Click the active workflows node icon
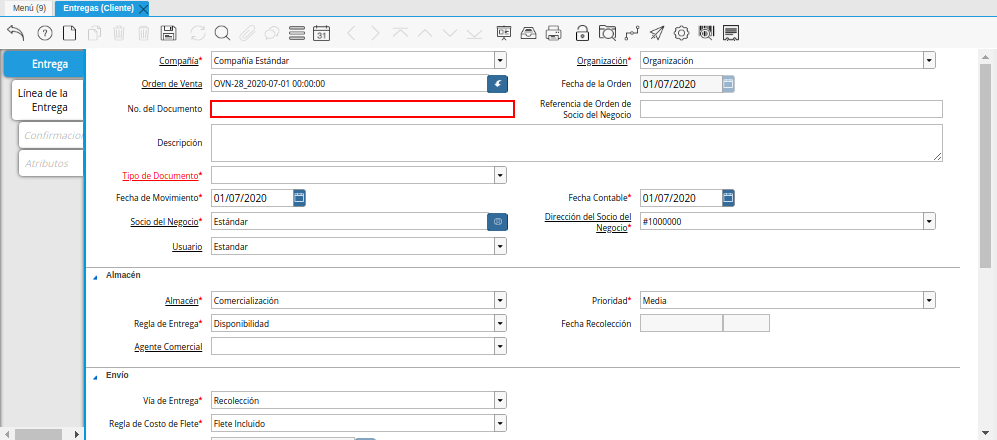The image size is (997, 440). pos(631,33)
